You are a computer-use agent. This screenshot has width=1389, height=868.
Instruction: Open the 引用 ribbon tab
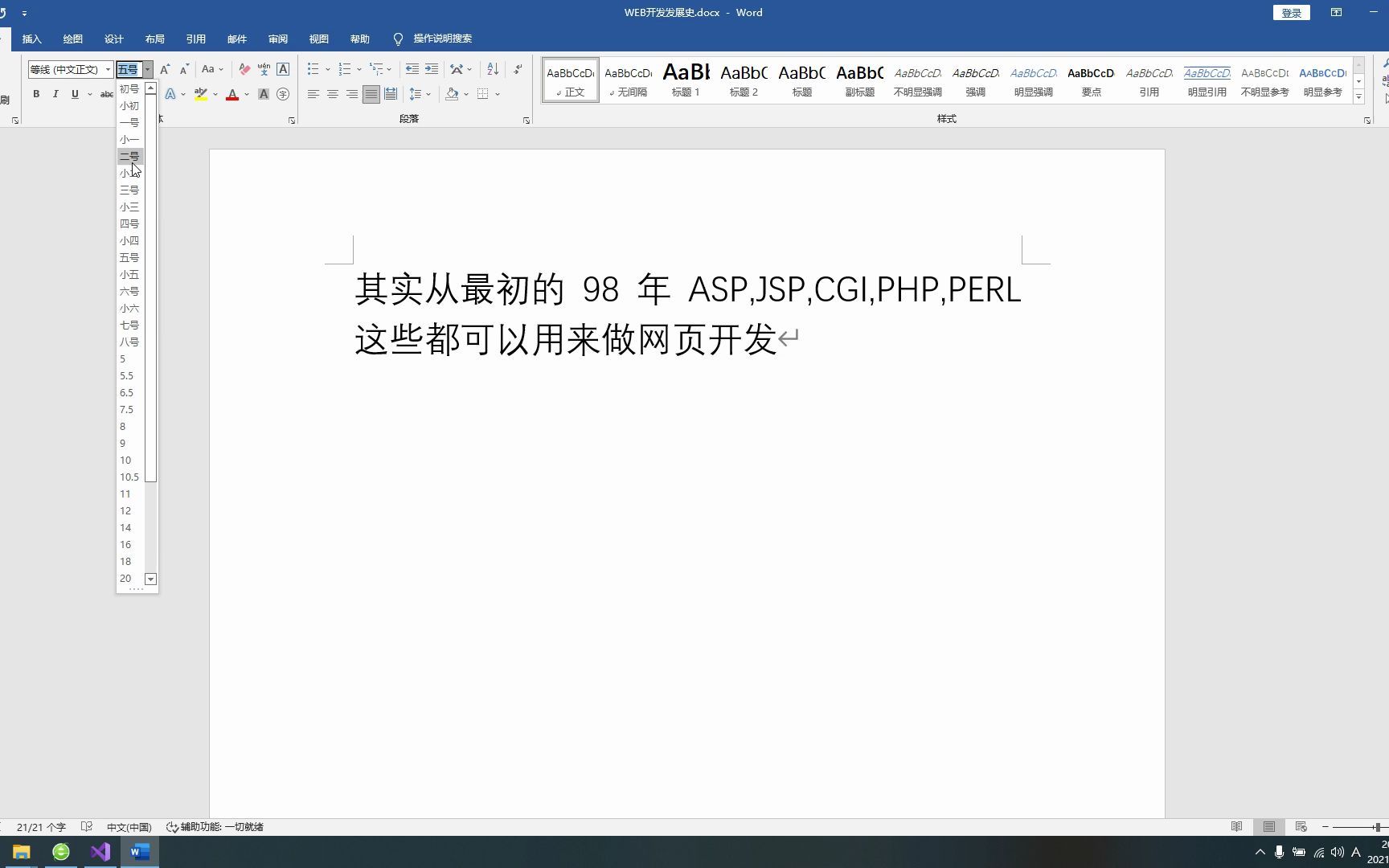point(196,39)
